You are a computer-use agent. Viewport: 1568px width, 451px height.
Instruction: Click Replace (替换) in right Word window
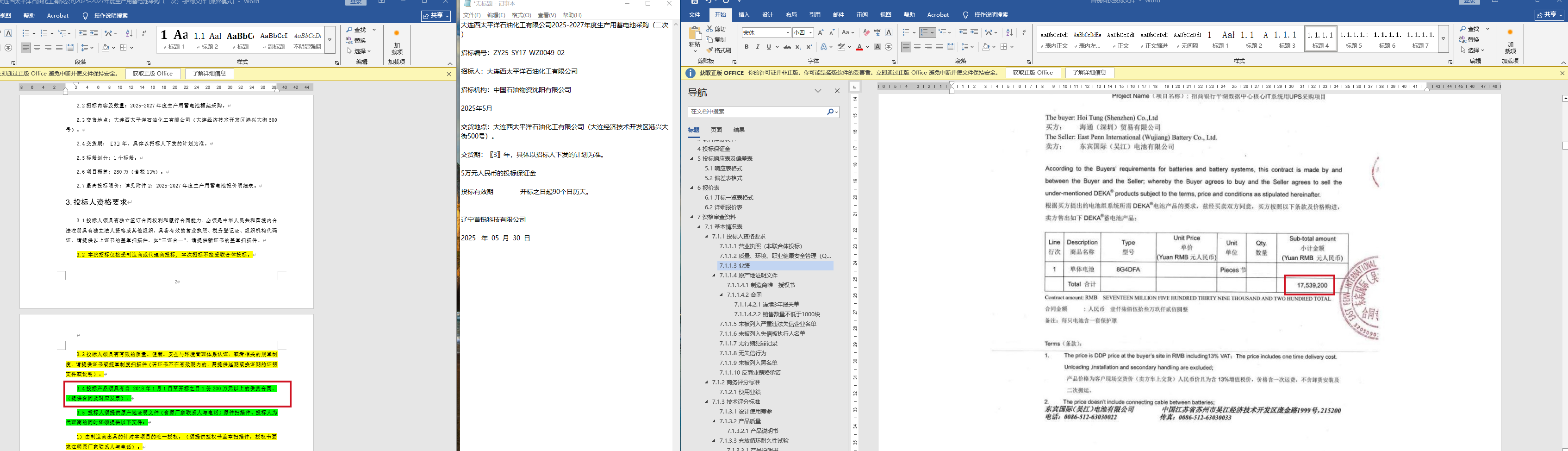point(1469,39)
